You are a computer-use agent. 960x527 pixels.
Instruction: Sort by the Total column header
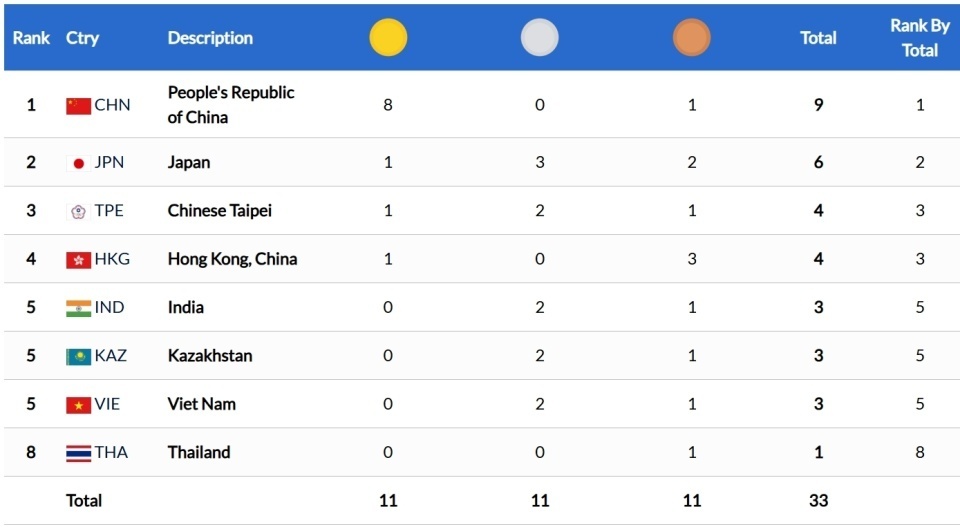coord(818,38)
